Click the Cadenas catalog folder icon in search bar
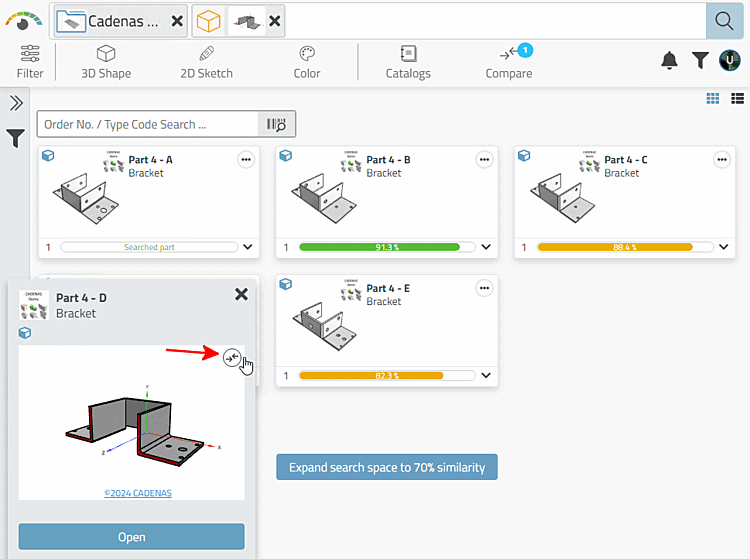Viewport: 750px width, 559px height. pyautogui.click(x=71, y=21)
